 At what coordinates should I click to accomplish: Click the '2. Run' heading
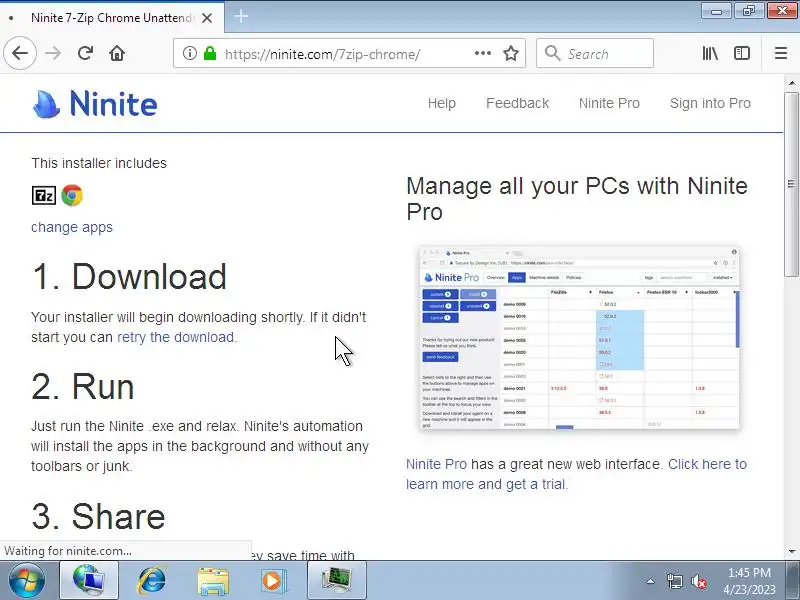tap(83, 386)
